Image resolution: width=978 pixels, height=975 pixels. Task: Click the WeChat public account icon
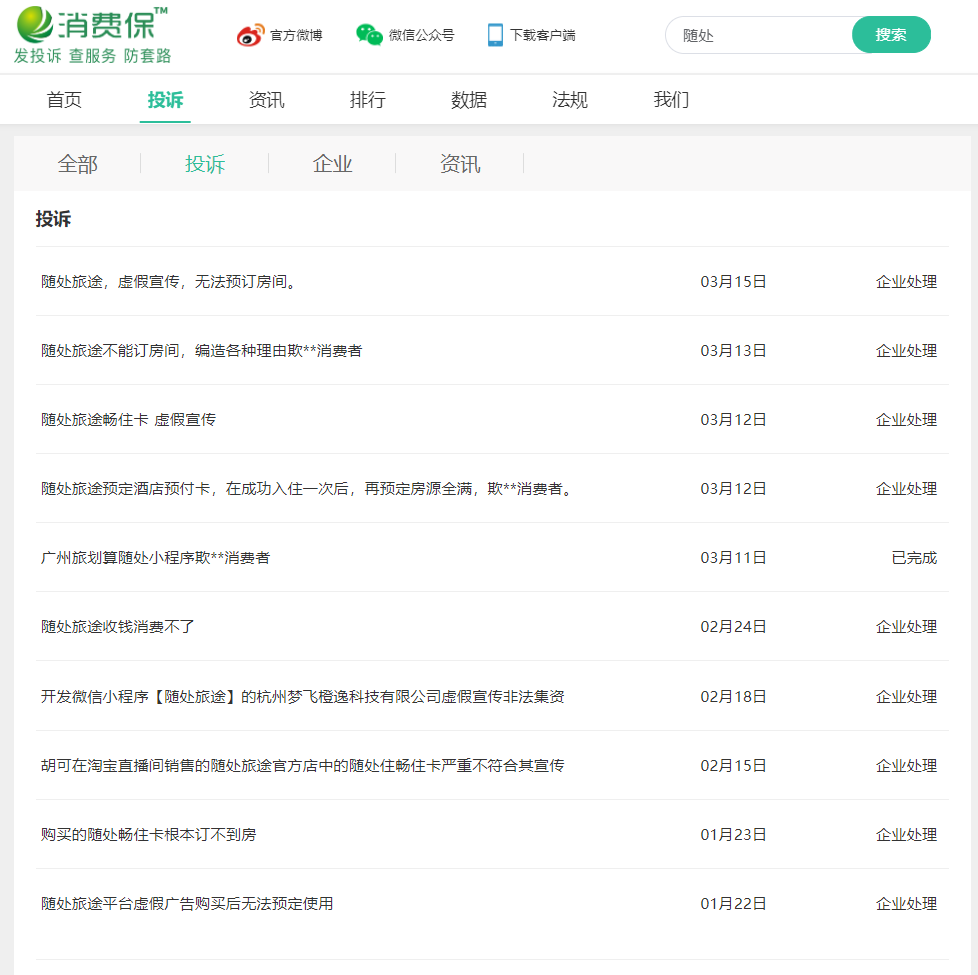pyautogui.click(x=369, y=34)
